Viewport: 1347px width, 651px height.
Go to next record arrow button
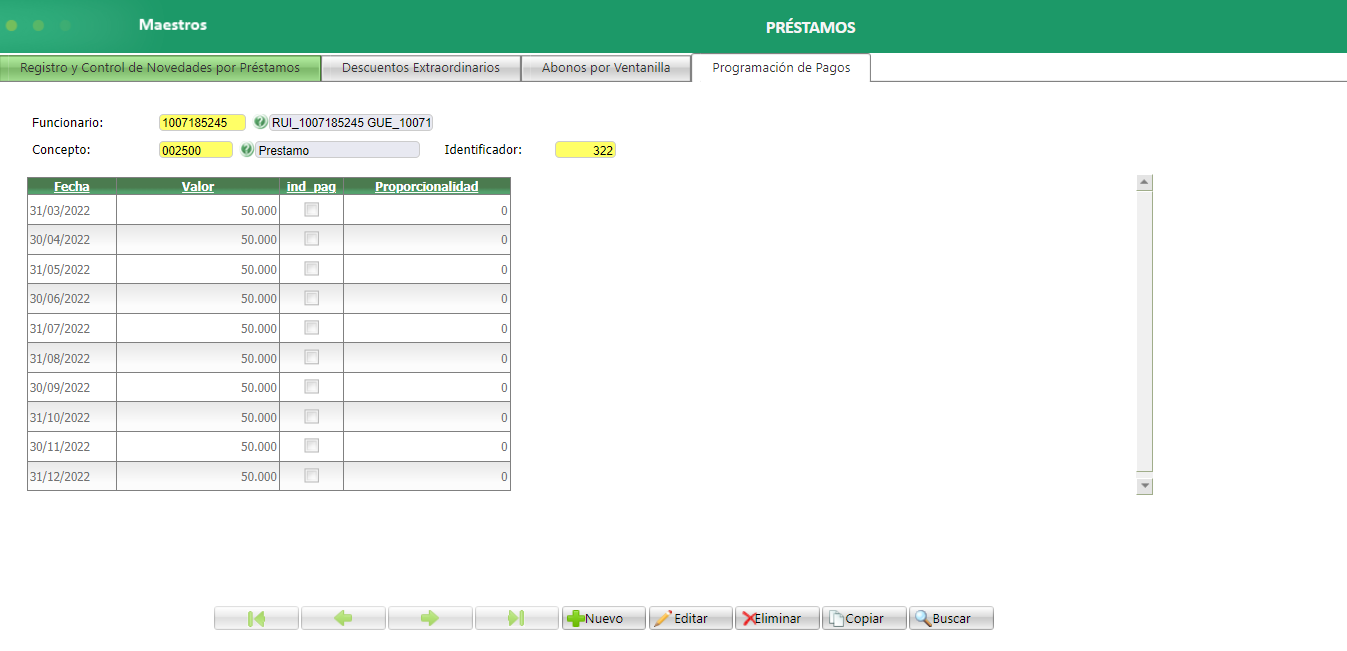pyautogui.click(x=430, y=618)
